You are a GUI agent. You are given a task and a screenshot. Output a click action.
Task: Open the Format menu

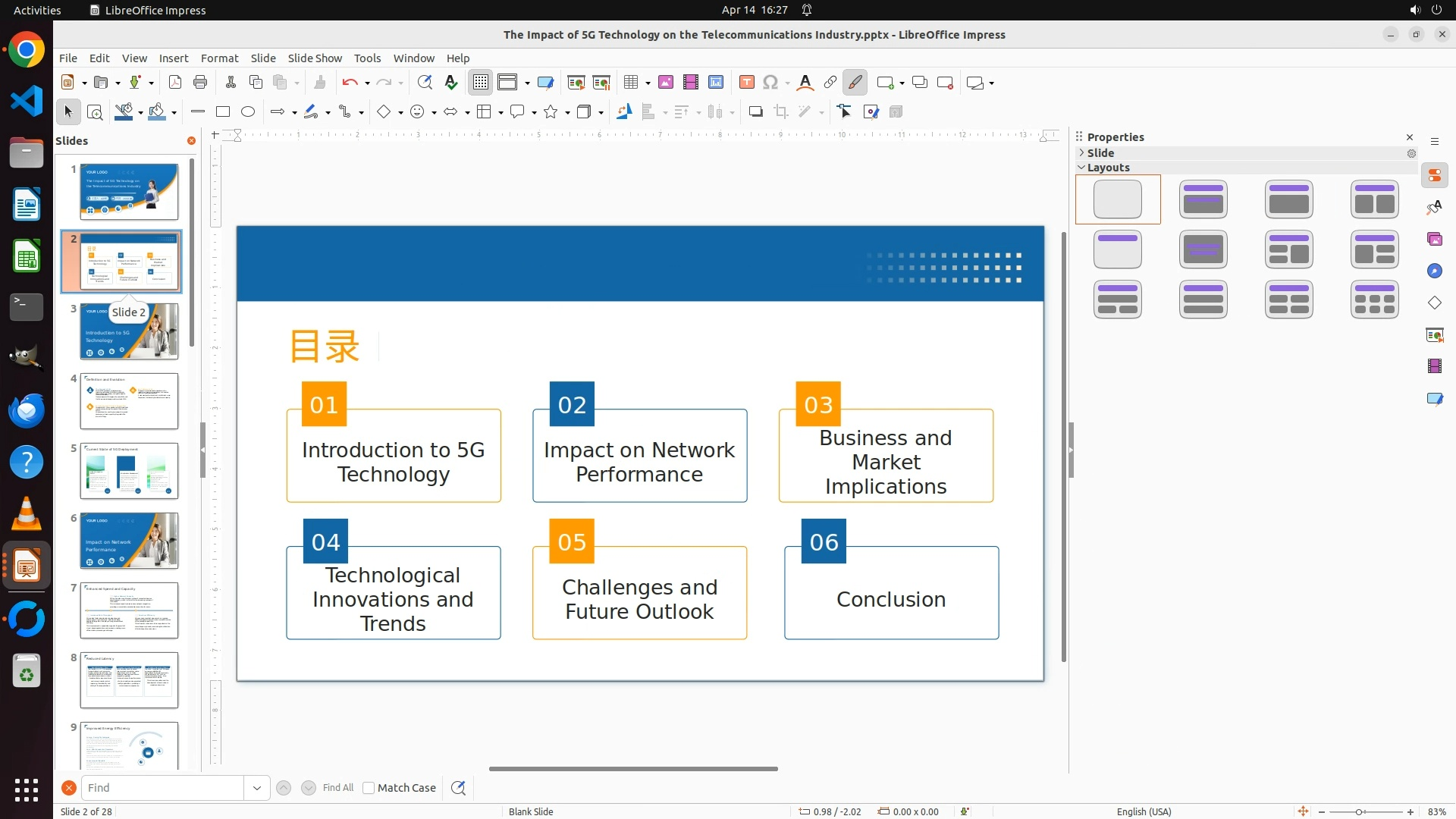click(x=219, y=58)
